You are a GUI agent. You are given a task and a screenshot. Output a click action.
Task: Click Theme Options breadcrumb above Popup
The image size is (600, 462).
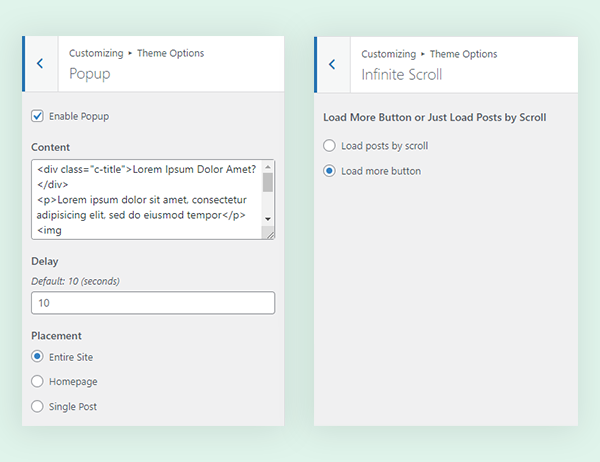[x=171, y=54]
